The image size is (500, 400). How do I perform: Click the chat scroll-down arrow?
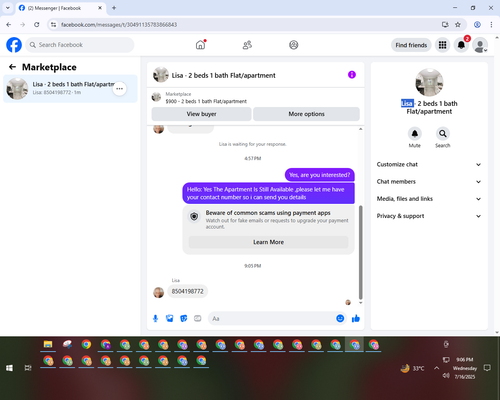point(360,303)
